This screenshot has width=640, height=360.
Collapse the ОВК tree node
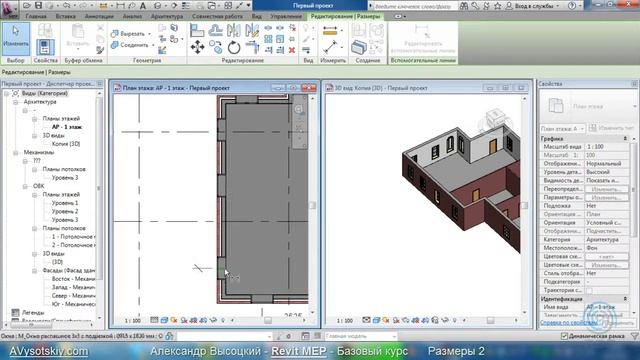(25, 187)
